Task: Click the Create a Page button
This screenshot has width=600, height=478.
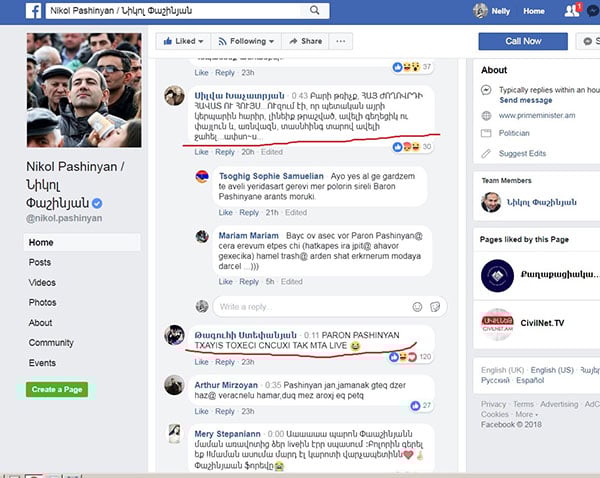Action: pos(57,390)
